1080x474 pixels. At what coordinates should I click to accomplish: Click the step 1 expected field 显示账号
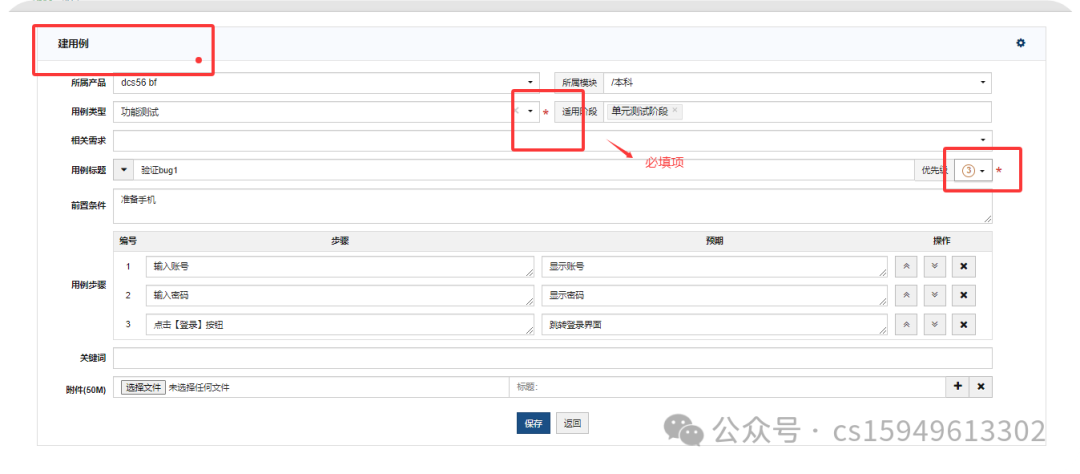pyautogui.click(x=714, y=267)
